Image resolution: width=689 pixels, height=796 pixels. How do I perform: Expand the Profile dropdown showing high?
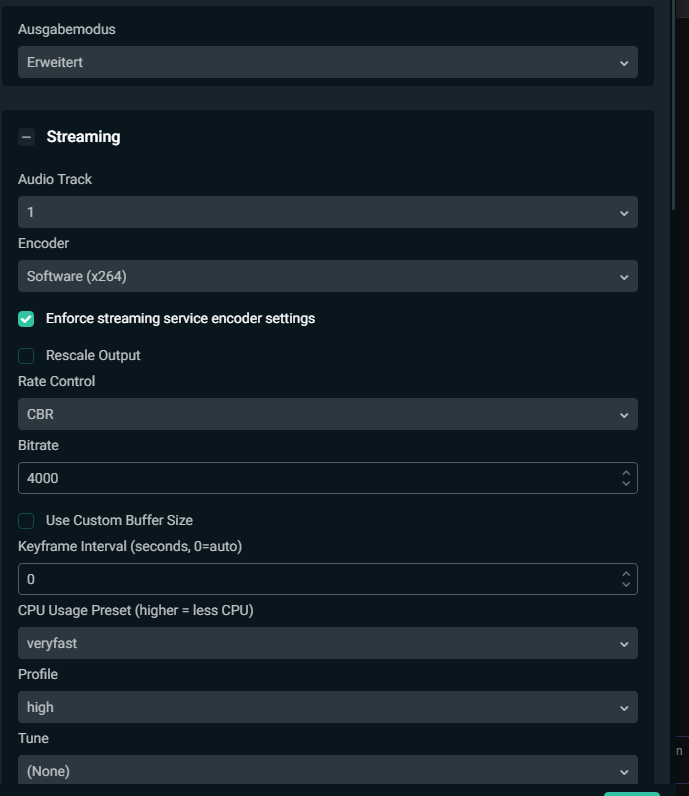tap(327, 707)
